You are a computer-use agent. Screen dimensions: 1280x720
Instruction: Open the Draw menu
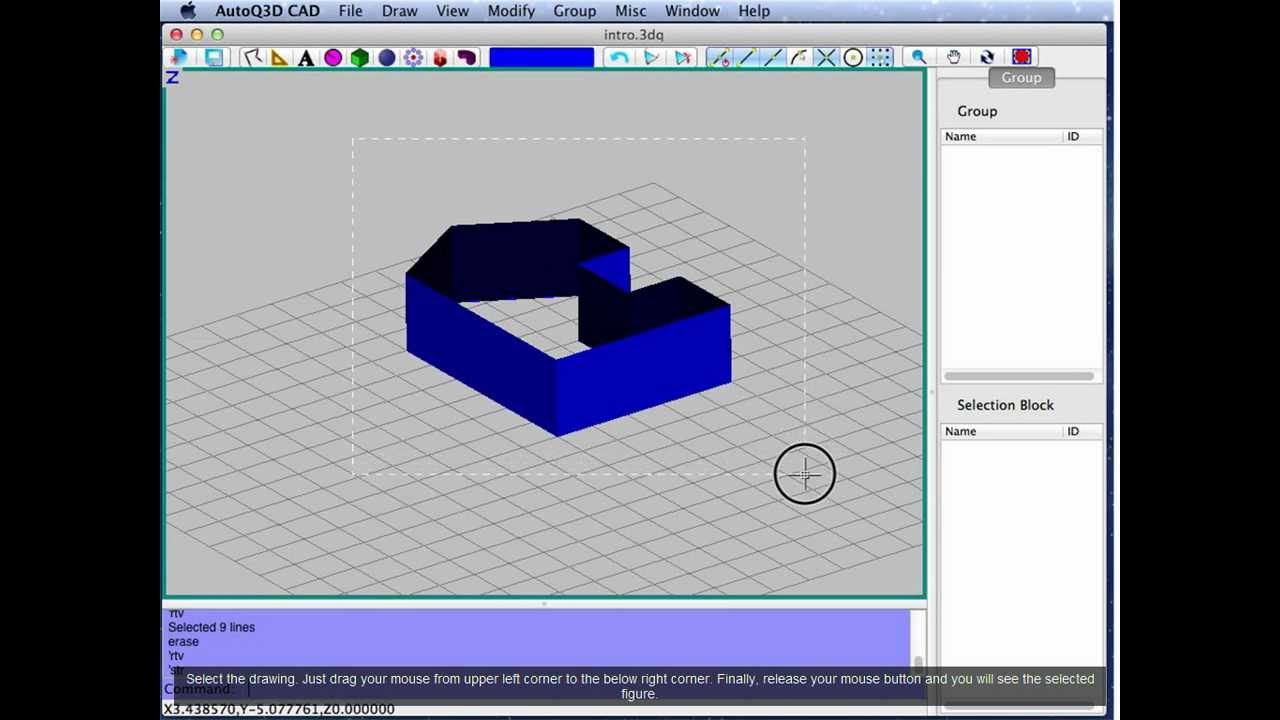[x=399, y=11]
